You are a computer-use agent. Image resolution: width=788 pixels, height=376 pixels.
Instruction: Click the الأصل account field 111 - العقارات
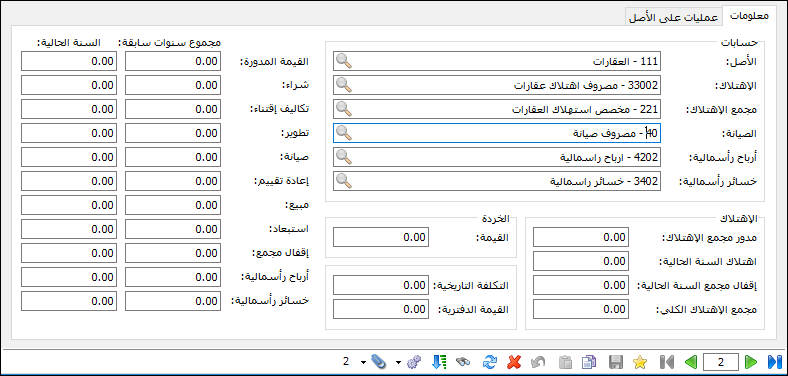click(497, 60)
